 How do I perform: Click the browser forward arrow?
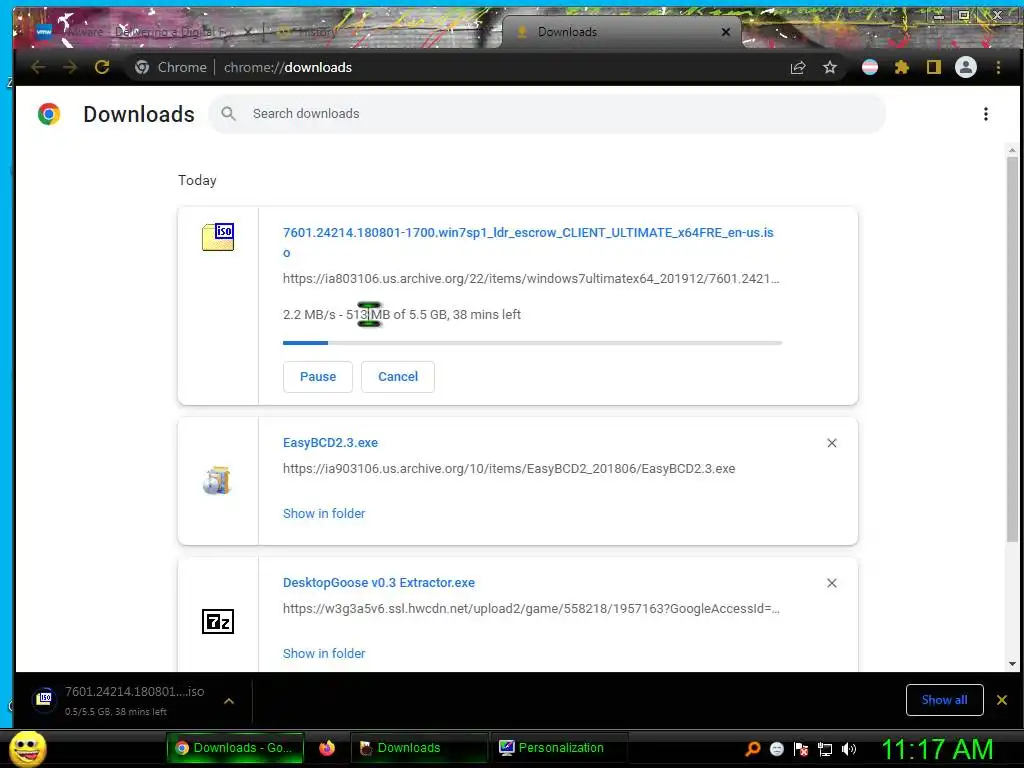point(69,67)
